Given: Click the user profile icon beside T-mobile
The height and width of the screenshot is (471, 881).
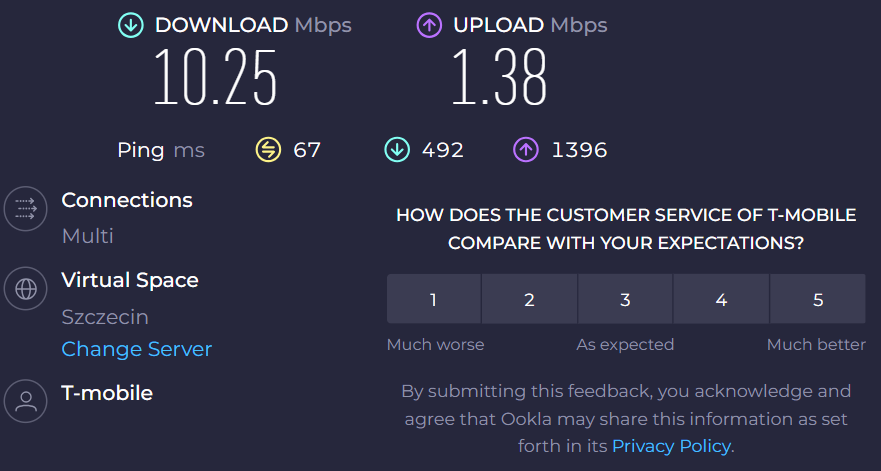Looking at the screenshot, I should [25, 401].
